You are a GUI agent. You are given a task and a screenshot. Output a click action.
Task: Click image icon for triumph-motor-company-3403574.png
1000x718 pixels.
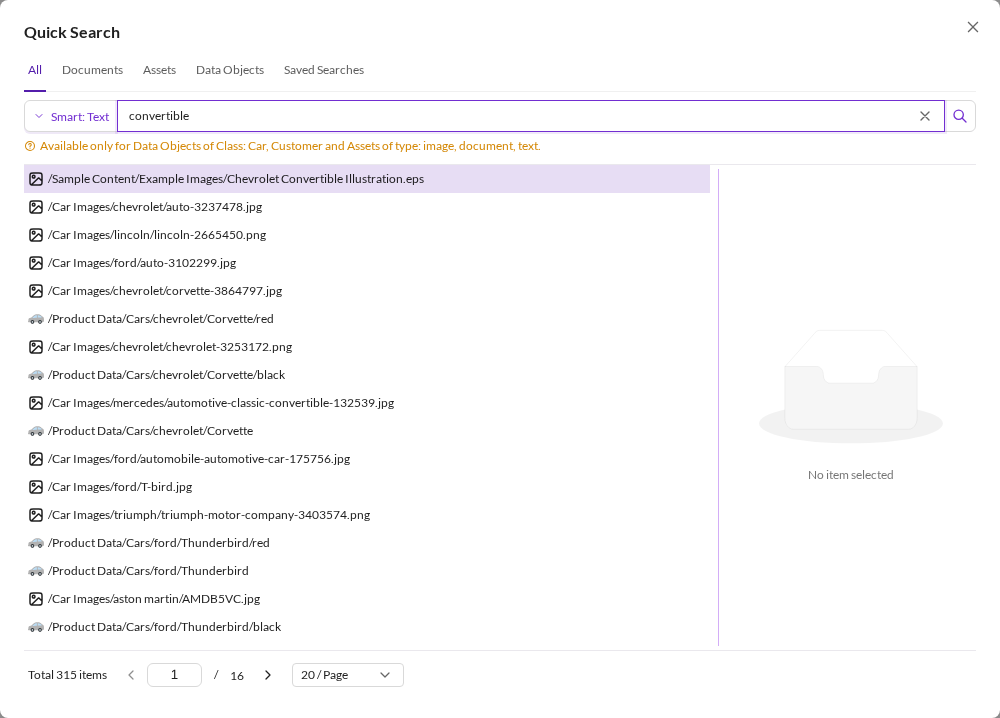tap(36, 515)
